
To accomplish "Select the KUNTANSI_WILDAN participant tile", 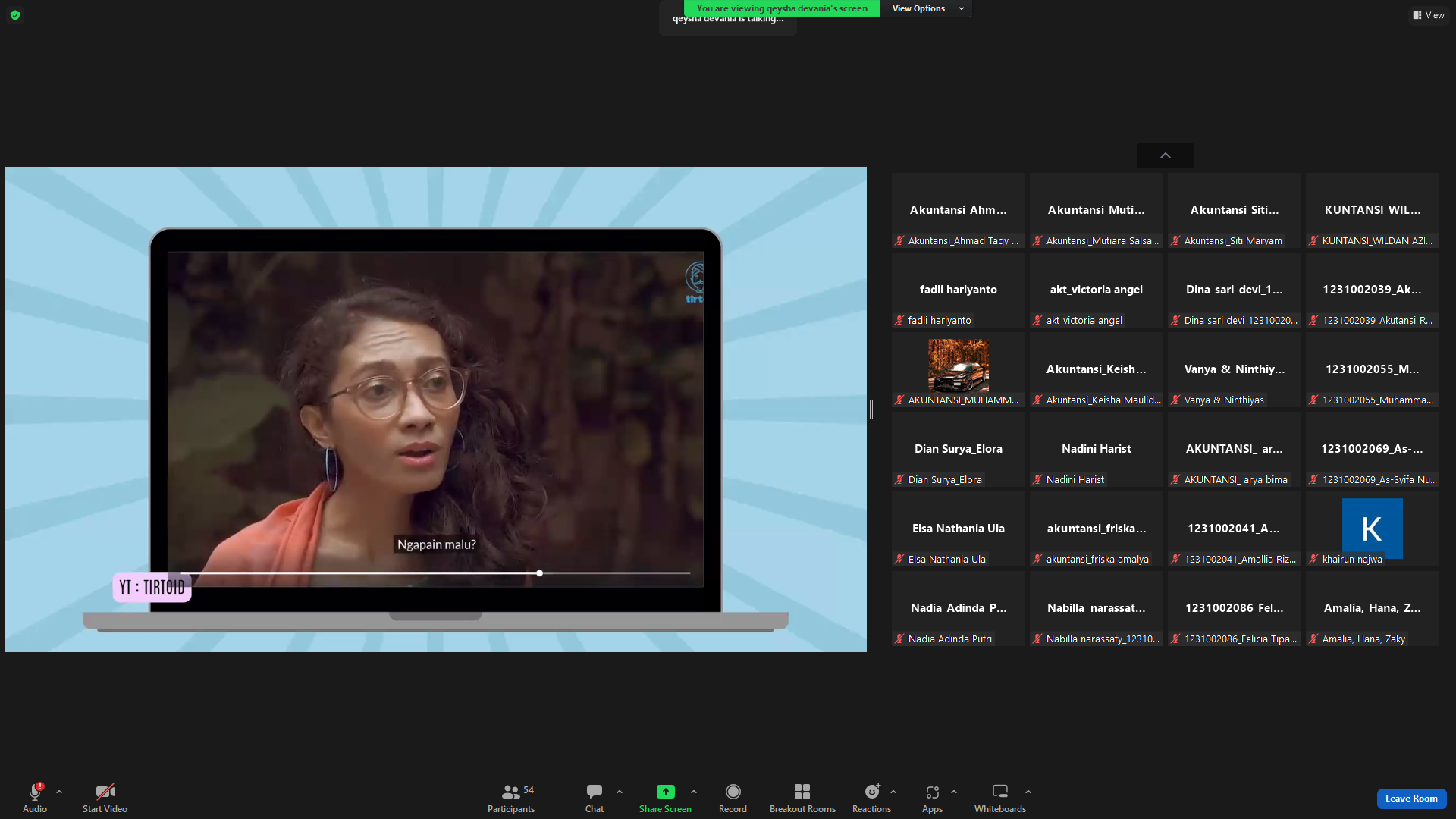I will click(1373, 210).
